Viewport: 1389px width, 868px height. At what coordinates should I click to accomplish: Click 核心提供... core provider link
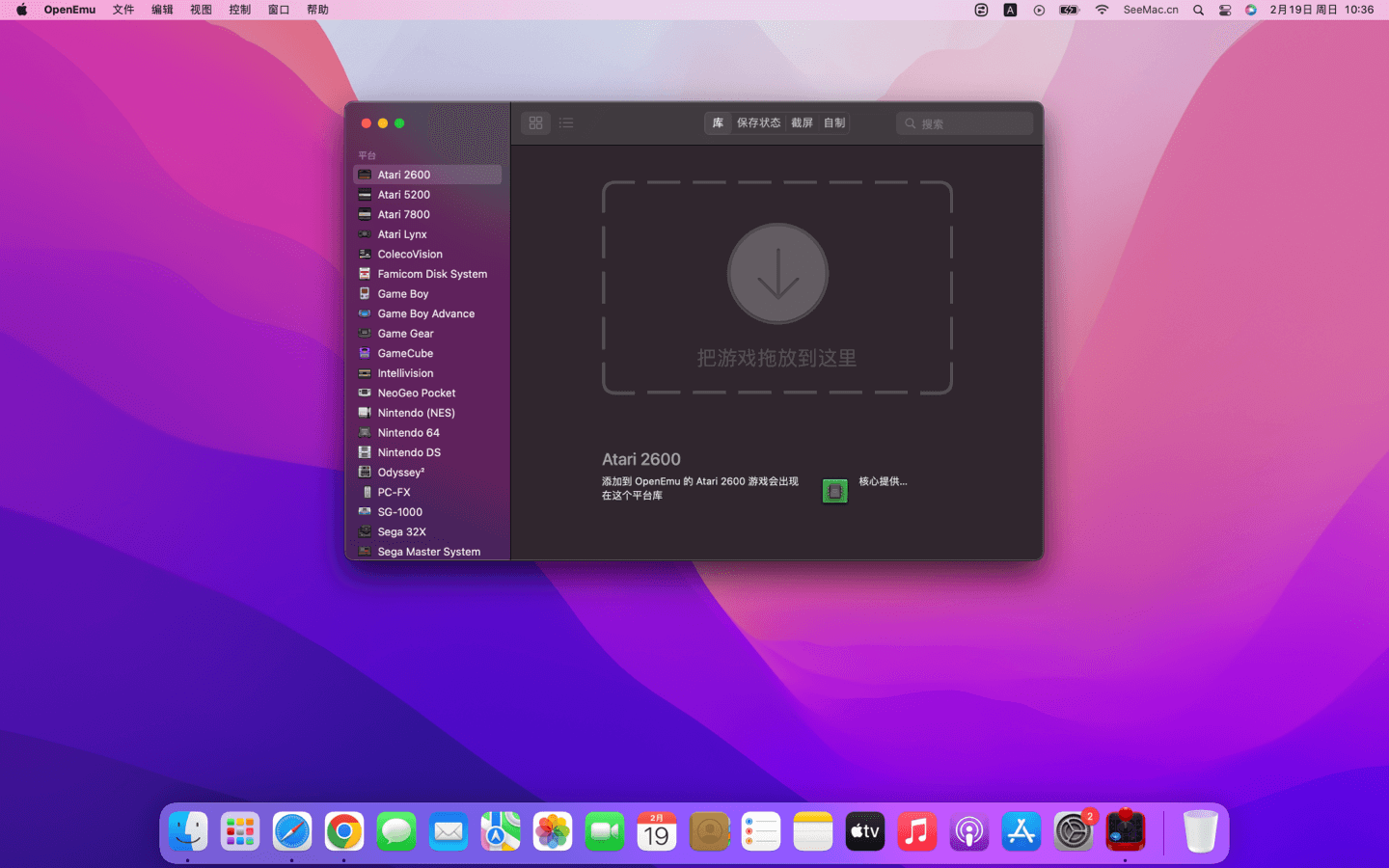884,481
